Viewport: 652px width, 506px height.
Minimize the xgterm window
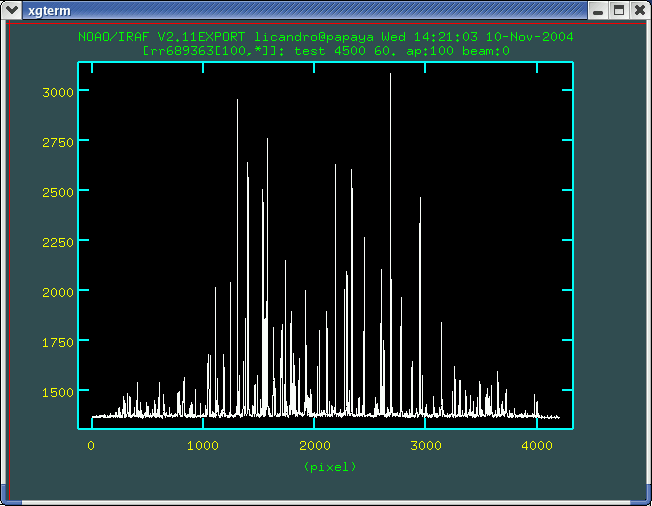(x=598, y=10)
